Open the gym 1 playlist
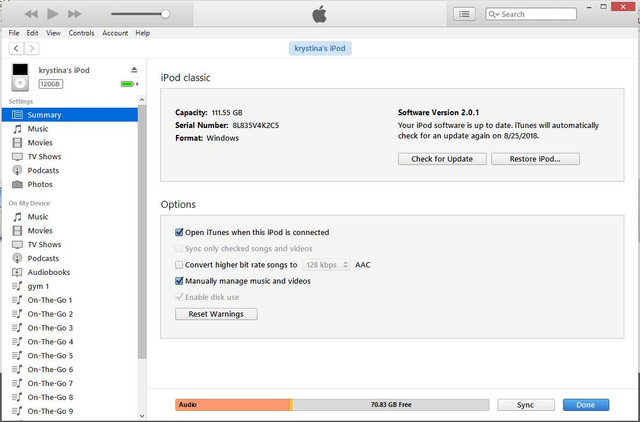The height and width of the screenshot is (422, 640). tap(70, 286)
